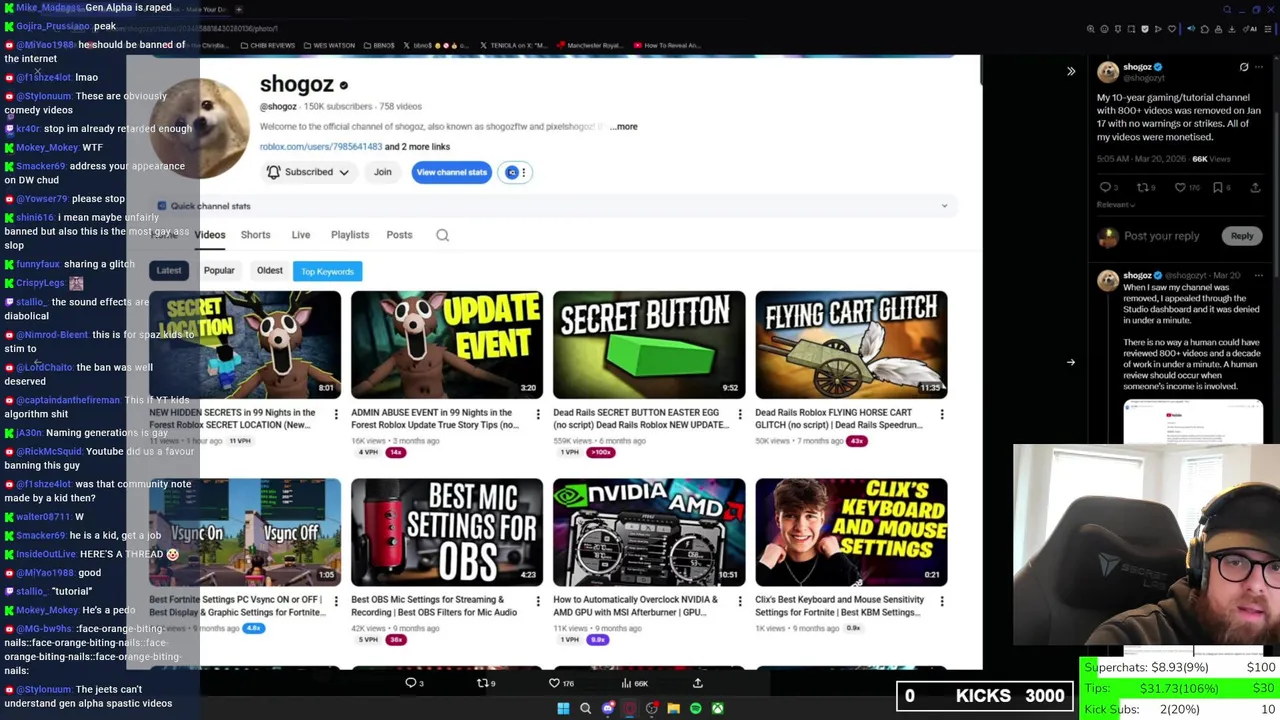
Task: Open options menu for FLYING HORSE CART video
Action: click(942, 414)
